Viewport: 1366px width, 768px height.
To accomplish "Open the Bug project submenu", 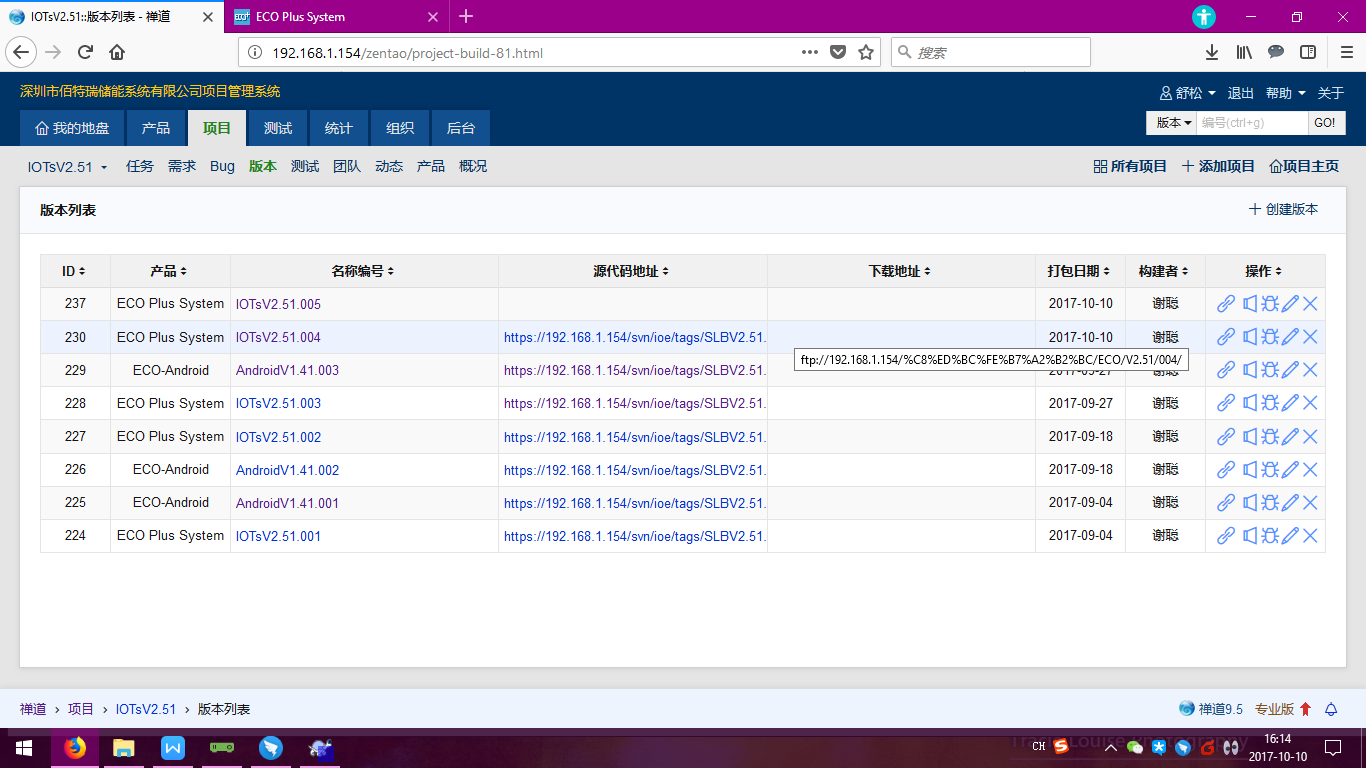I will tap(222, 167).
